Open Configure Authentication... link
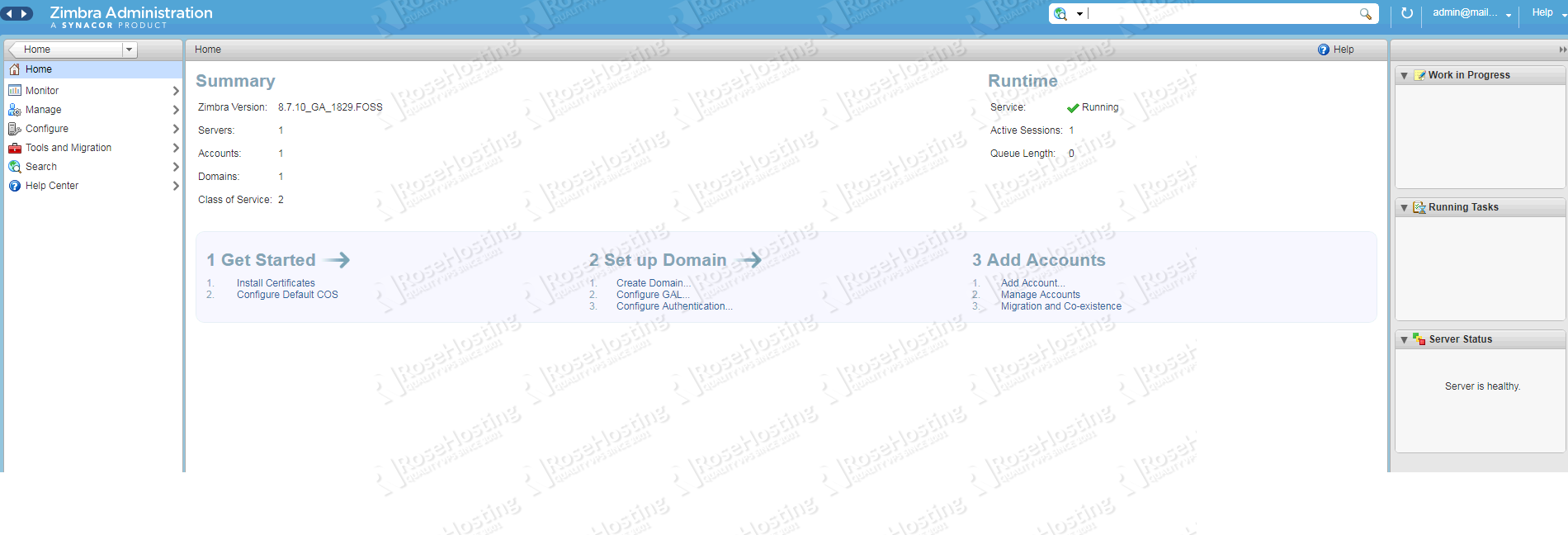1568x535 pixels. pos(674,306)
